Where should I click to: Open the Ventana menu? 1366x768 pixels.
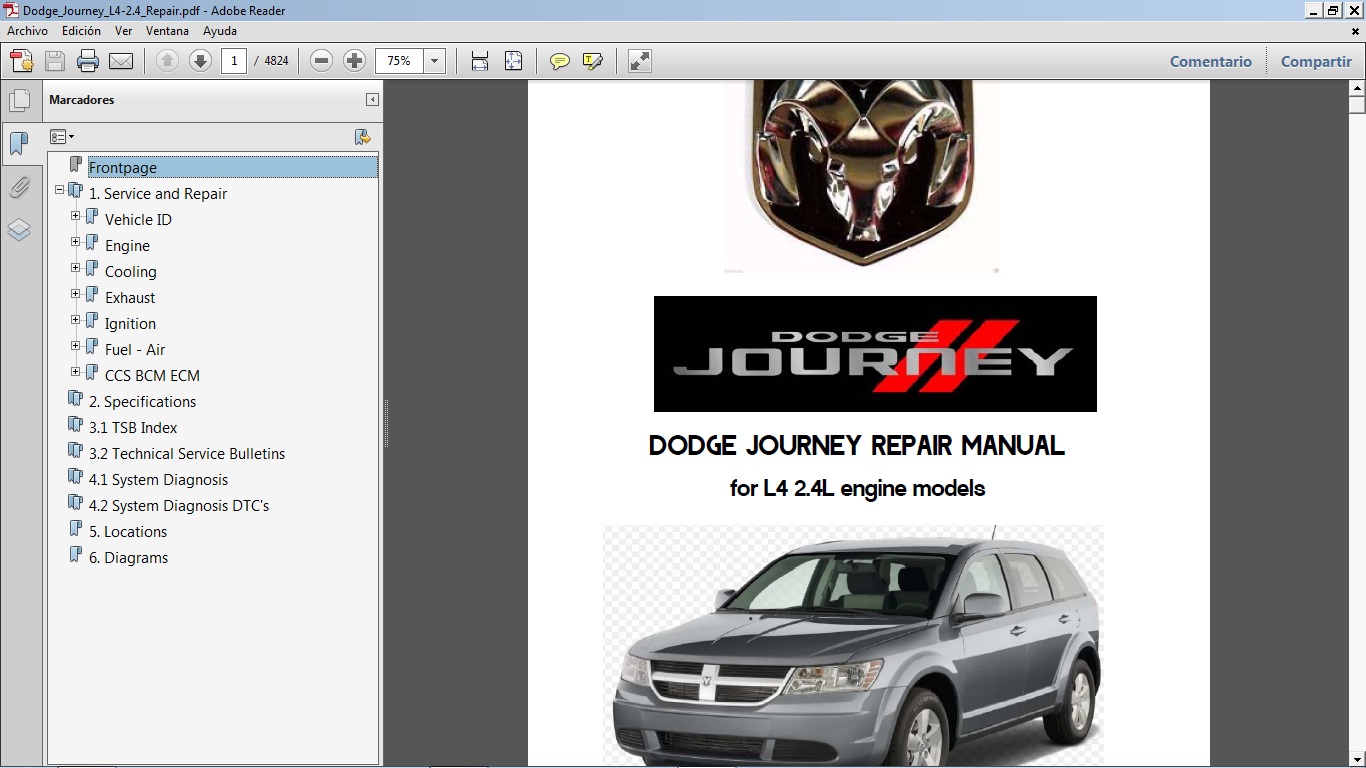click(x=167, y=31)
